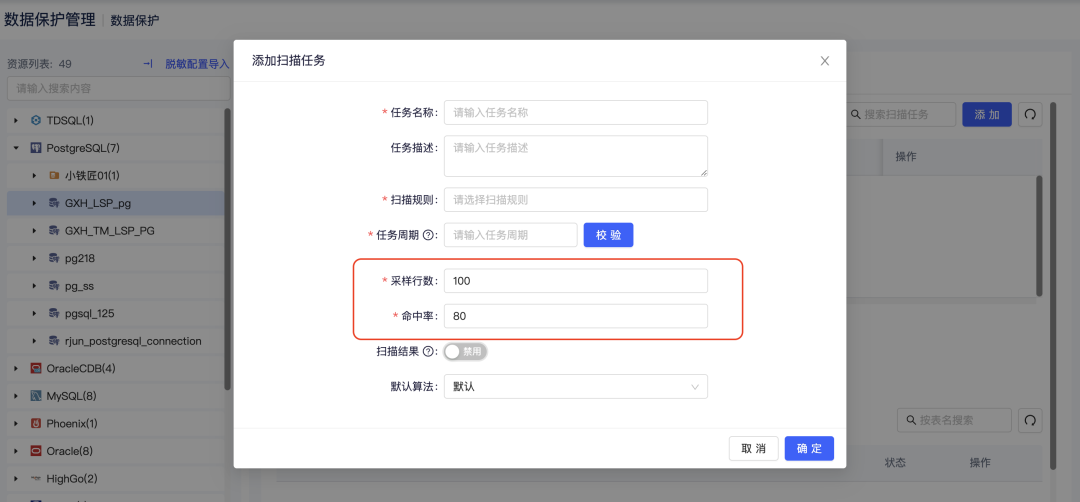The width and height of the screenshot is (1080, 502).
Task: Click the PostgreSQL elephant icon
Action: pos(36,148)
